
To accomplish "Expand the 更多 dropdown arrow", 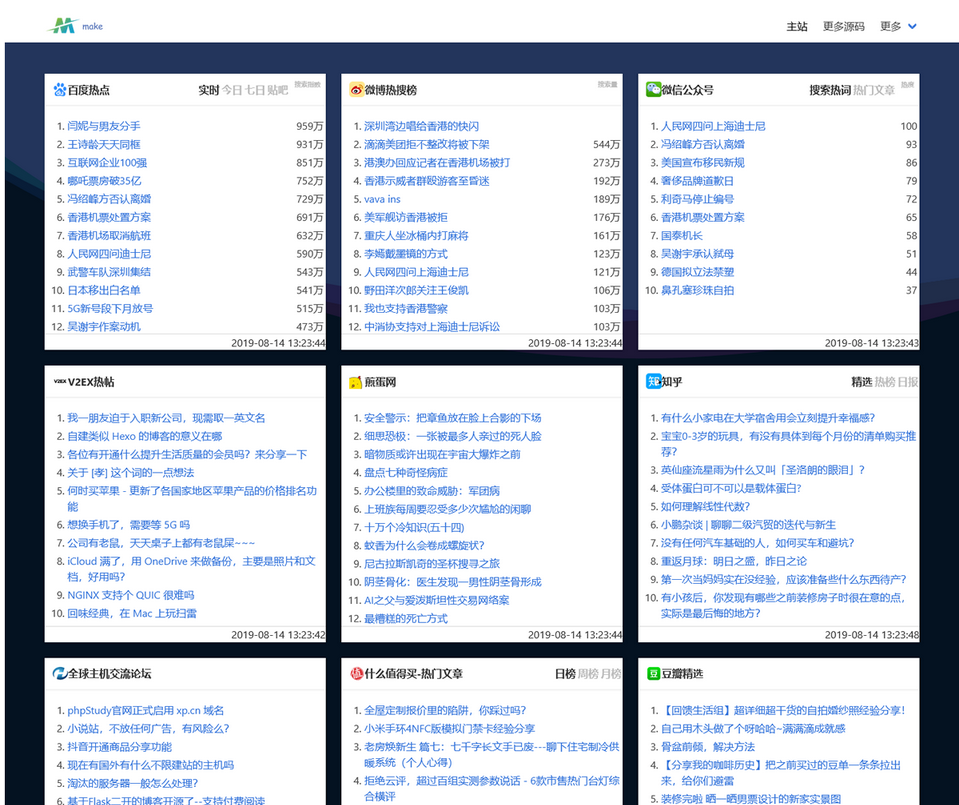I will pos(912,26).
